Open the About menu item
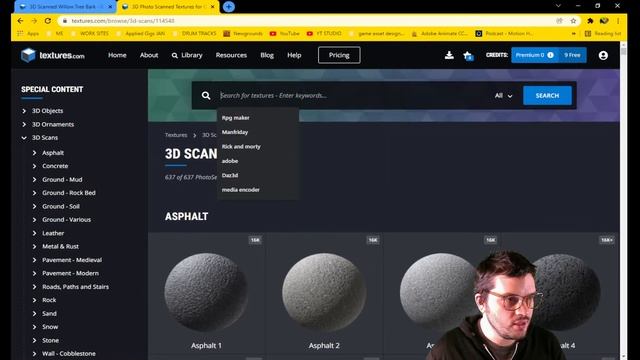The height and width of the screenshot is (360, 640). (x=149, y=55)
